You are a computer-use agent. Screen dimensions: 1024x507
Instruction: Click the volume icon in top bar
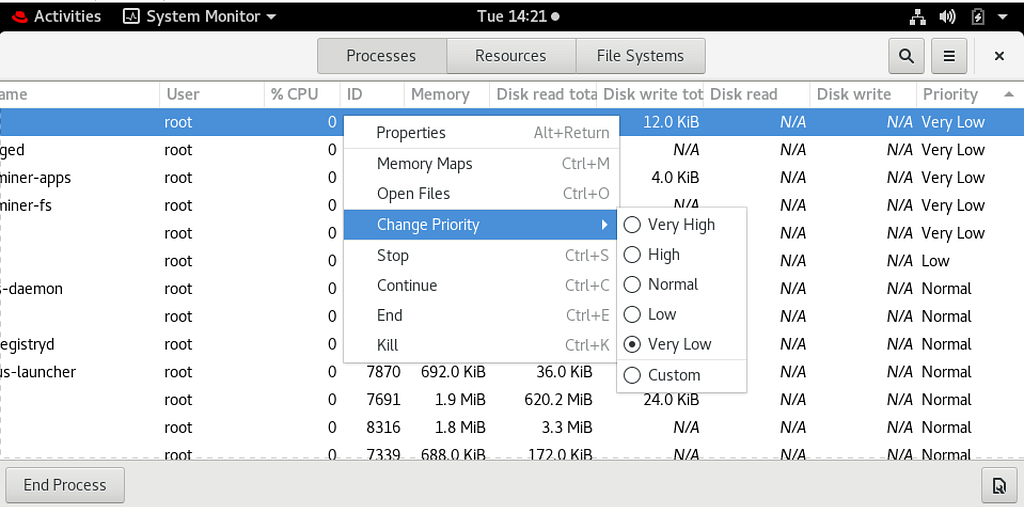(948, 16)
